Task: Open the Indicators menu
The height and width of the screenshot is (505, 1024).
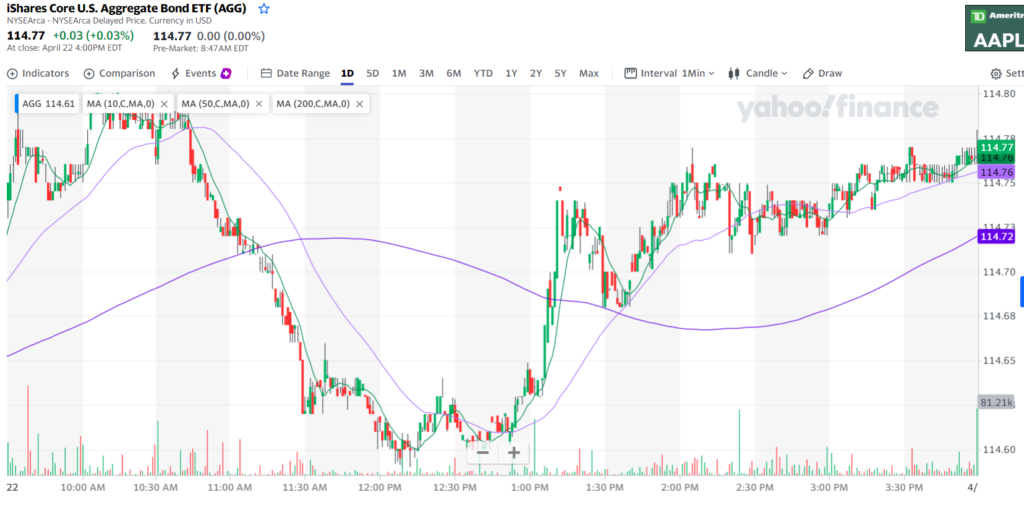Action: pos(38,73)
